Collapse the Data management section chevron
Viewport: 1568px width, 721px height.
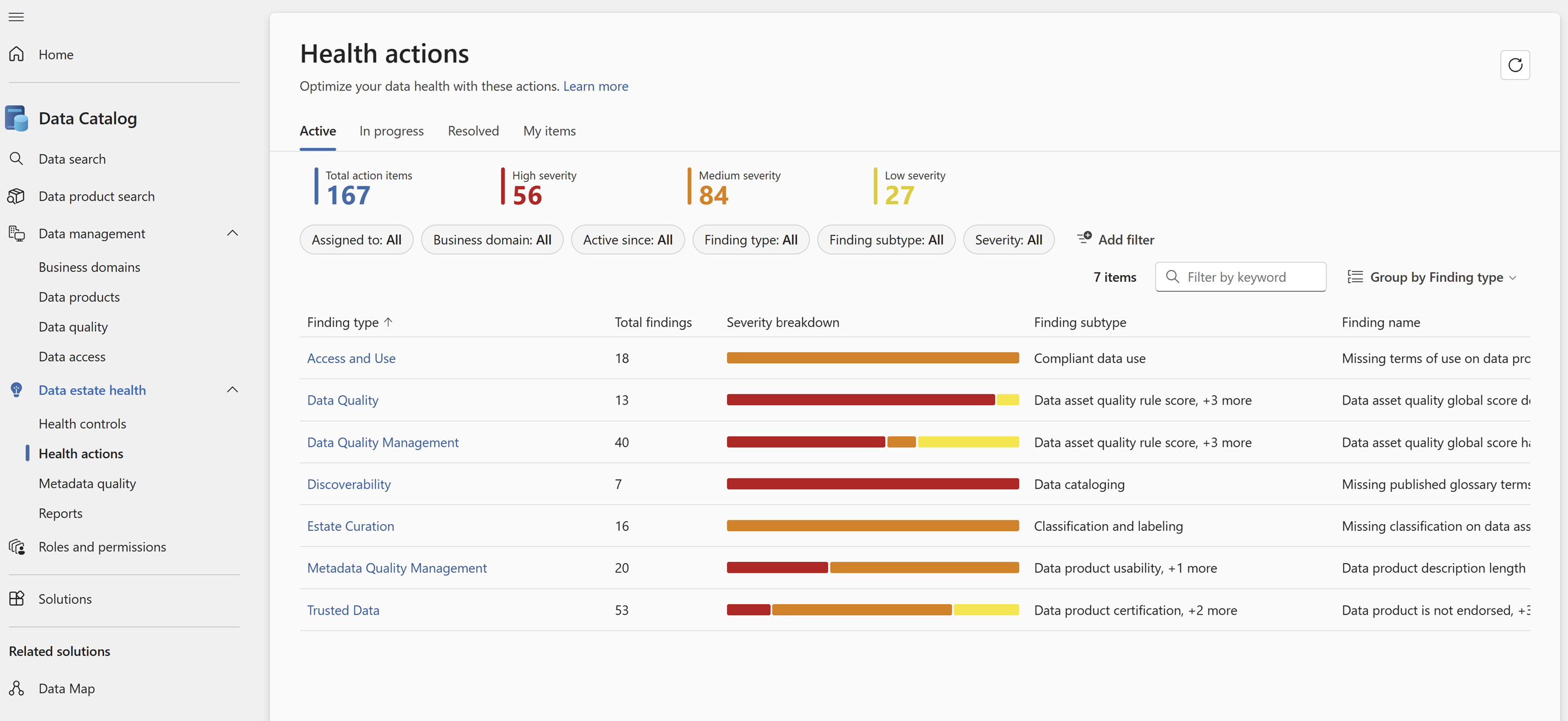pos(233,234)
